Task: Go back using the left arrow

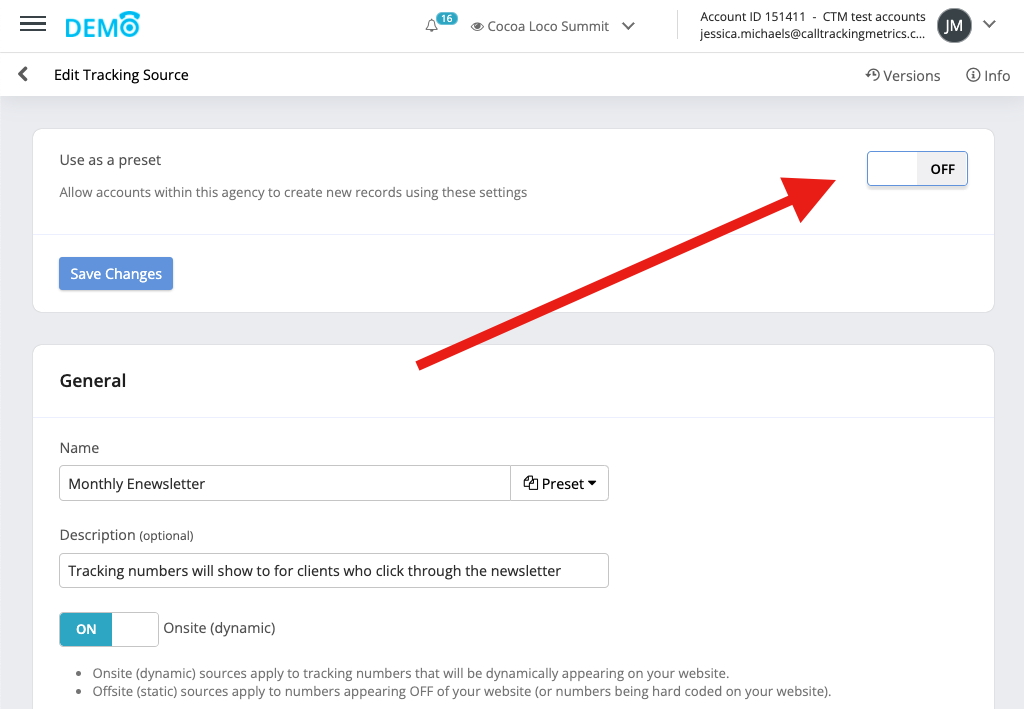Action: 24,74
